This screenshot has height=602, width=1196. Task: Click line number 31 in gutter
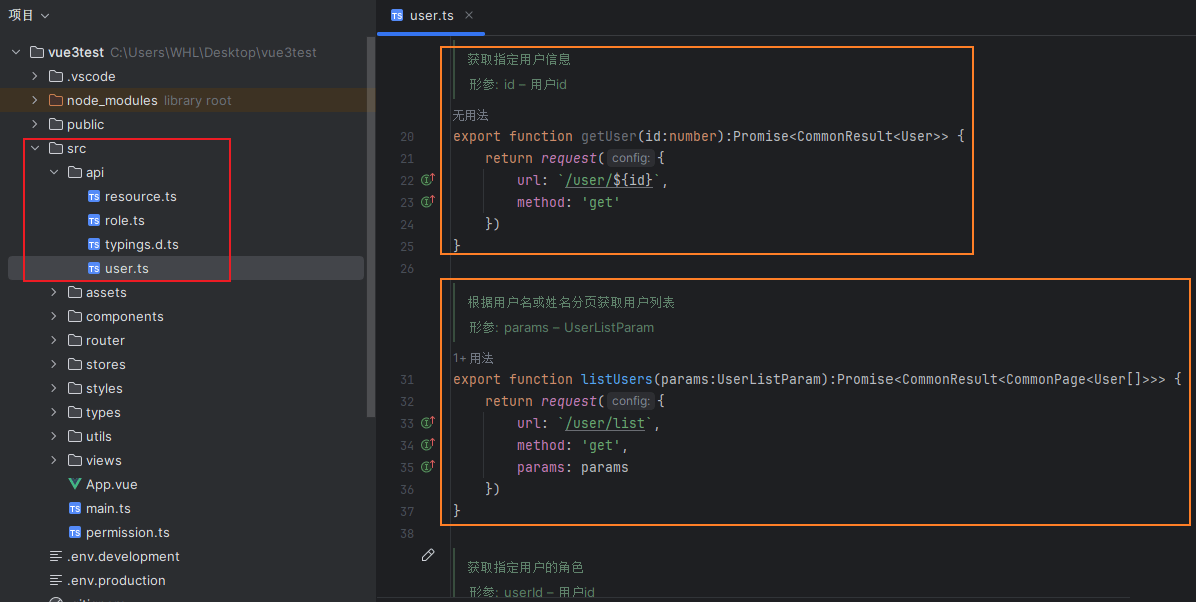[407, 379]
